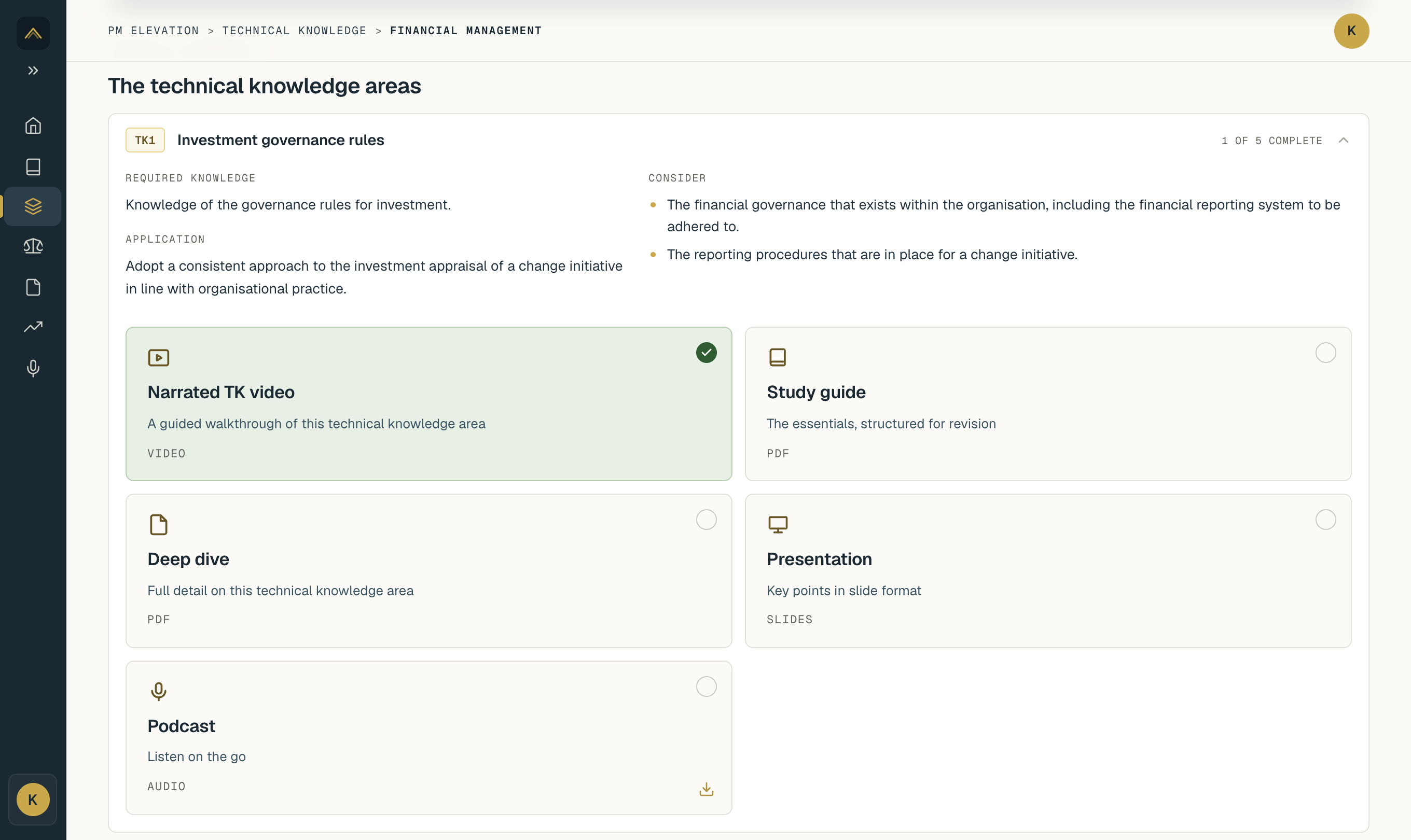The width and height of the screenshot is (1411, 840).
Task: Click the book icon on Study guide card
Action: pos(778,357)
